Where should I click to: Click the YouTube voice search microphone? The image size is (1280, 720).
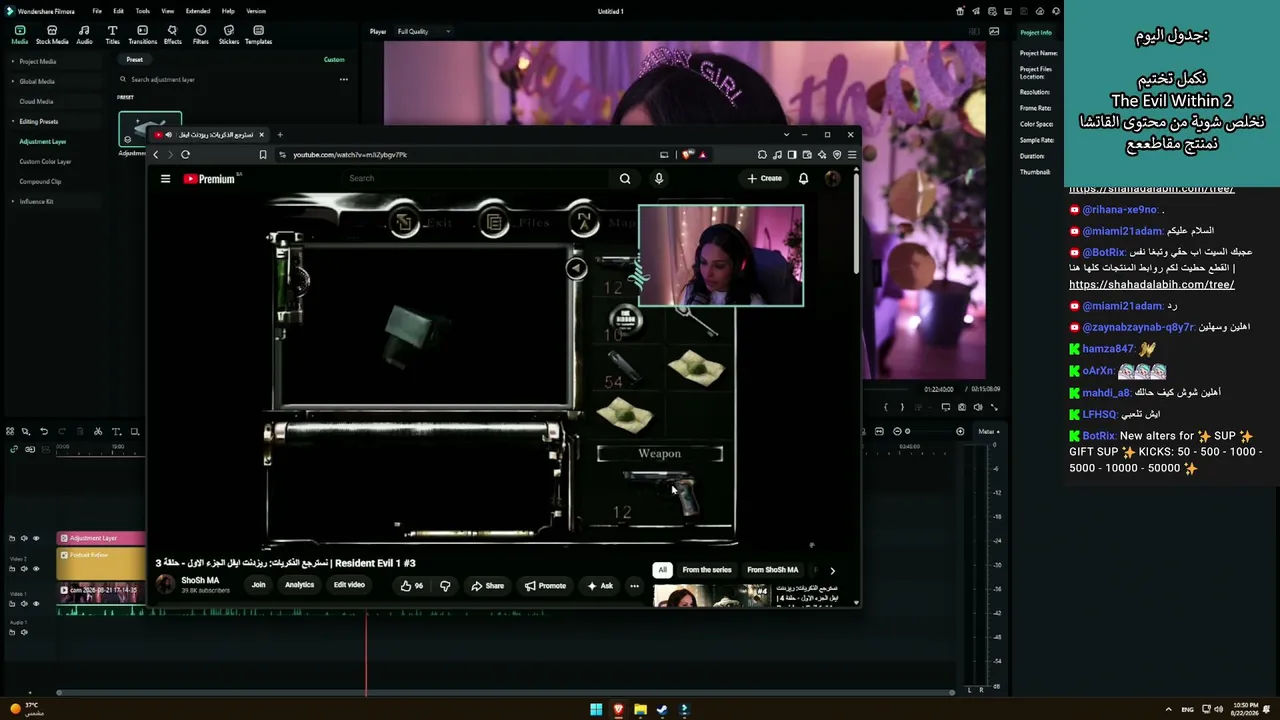[658, 179]
